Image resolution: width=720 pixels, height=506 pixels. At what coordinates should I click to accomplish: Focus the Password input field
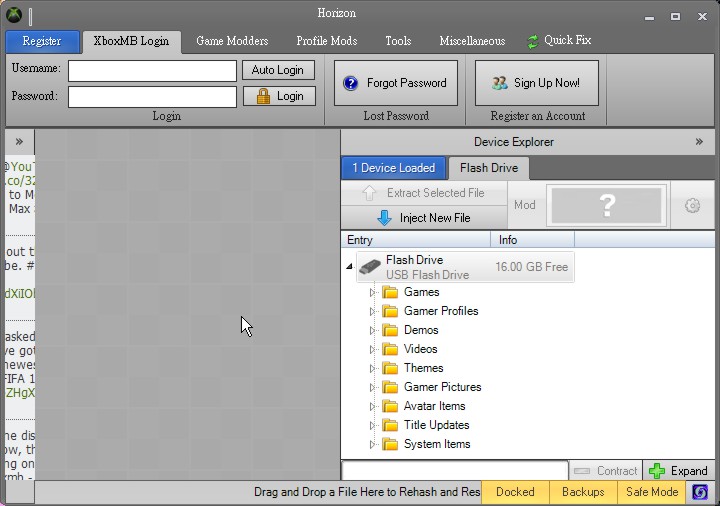[152, 97]
